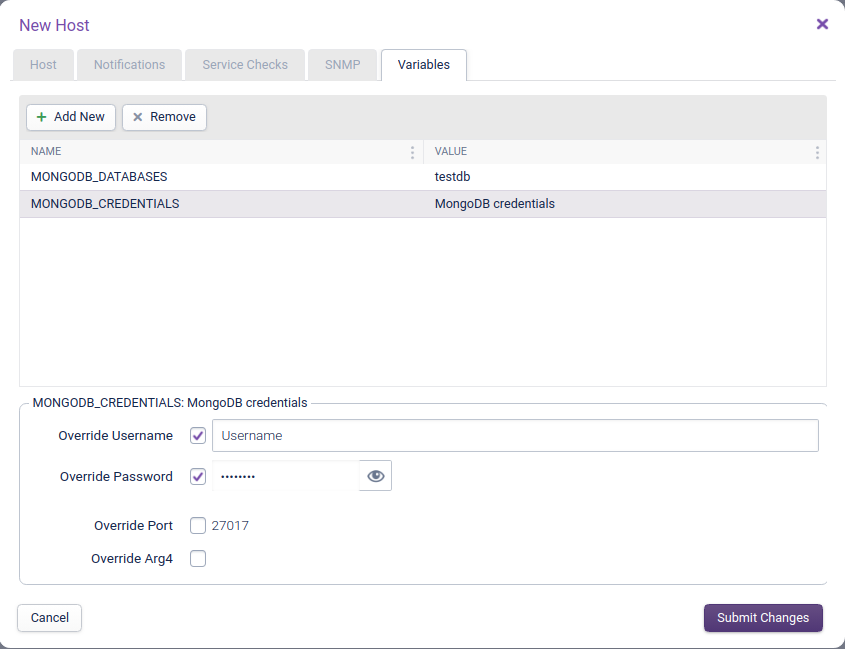The image size is (845, 649).
Task: Close the New Host dialog
Action: [823, 23]
